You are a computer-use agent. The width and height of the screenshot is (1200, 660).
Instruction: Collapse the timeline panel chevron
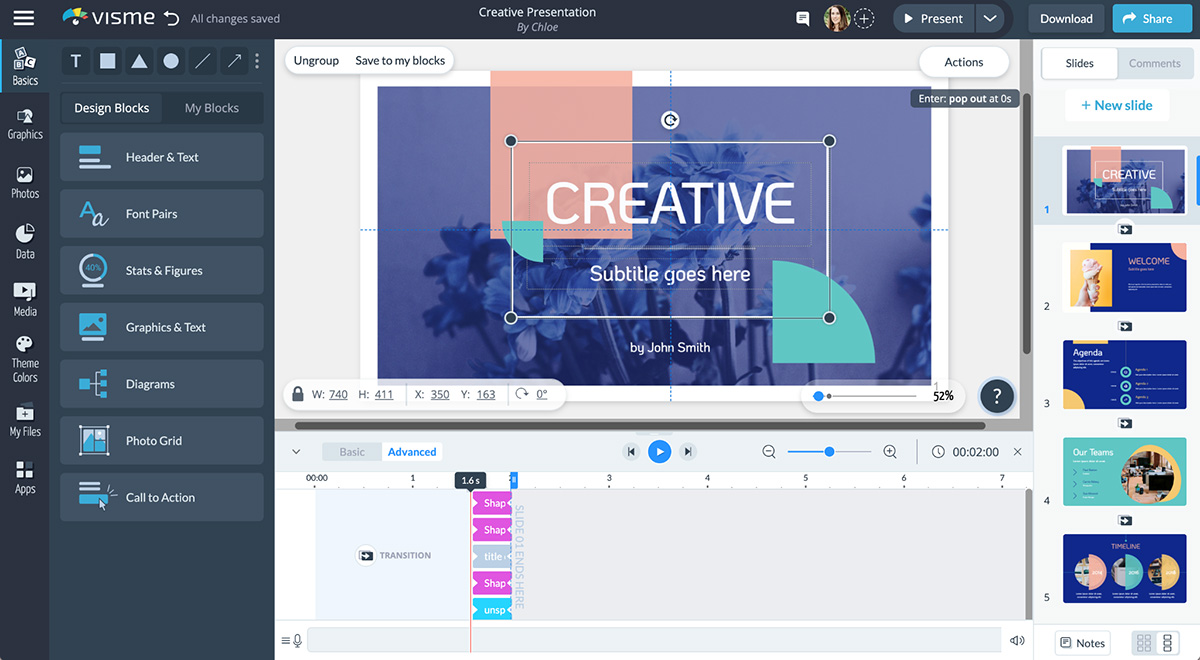click(x=295, y=451)
